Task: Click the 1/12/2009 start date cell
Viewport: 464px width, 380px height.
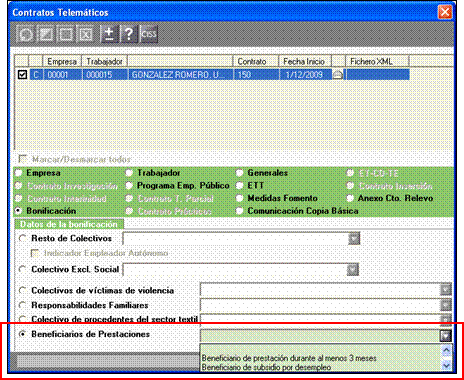Action: pyautogui.click(x=305, y=75)
